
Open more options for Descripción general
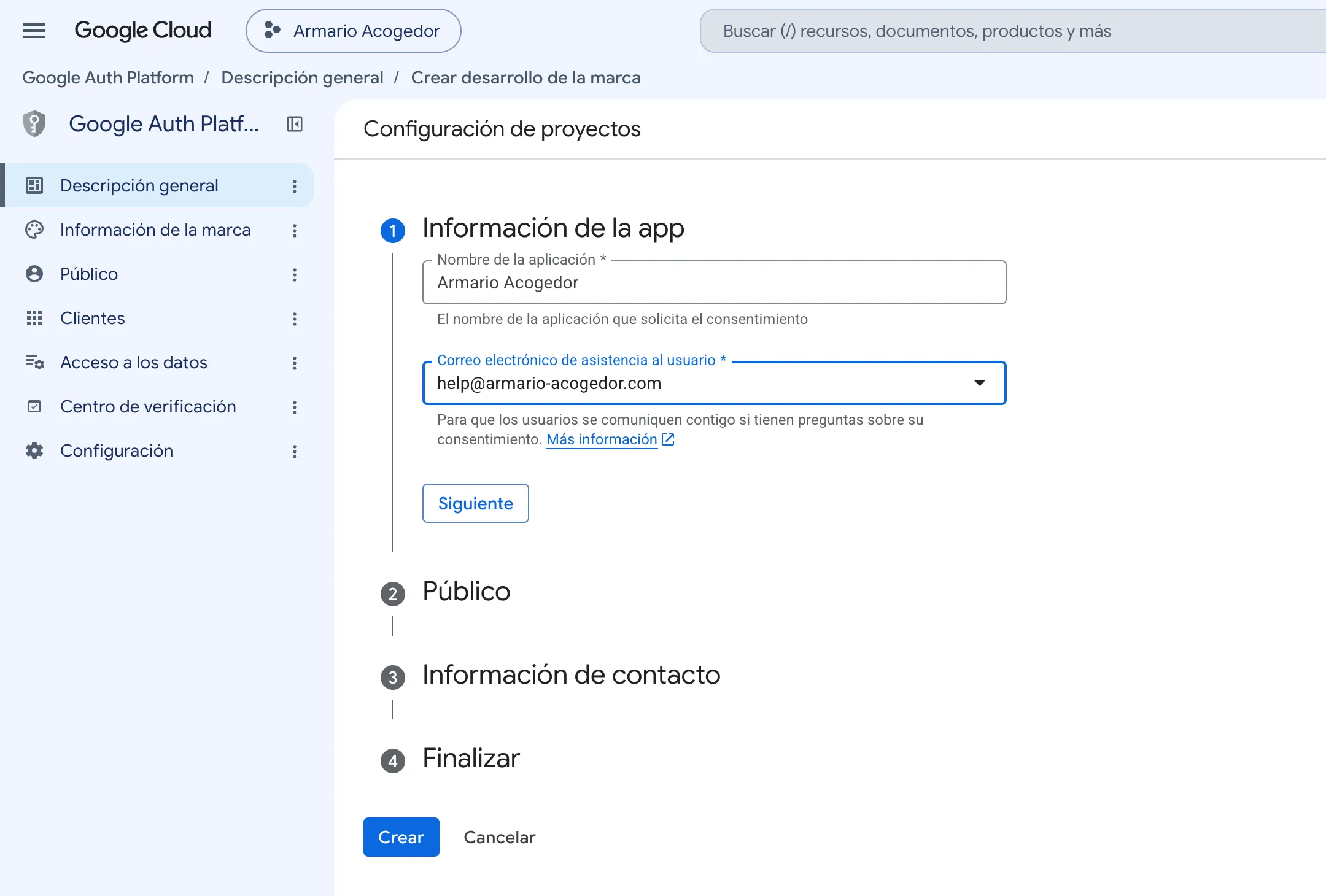tap(295, 186)
